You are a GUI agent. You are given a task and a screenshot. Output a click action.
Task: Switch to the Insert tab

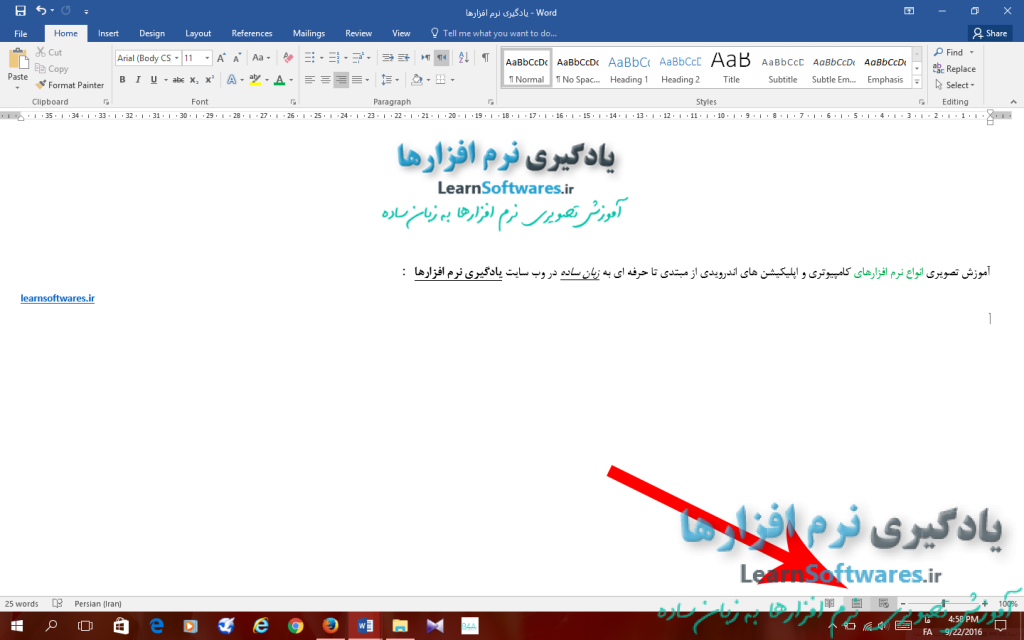(108, 33)
